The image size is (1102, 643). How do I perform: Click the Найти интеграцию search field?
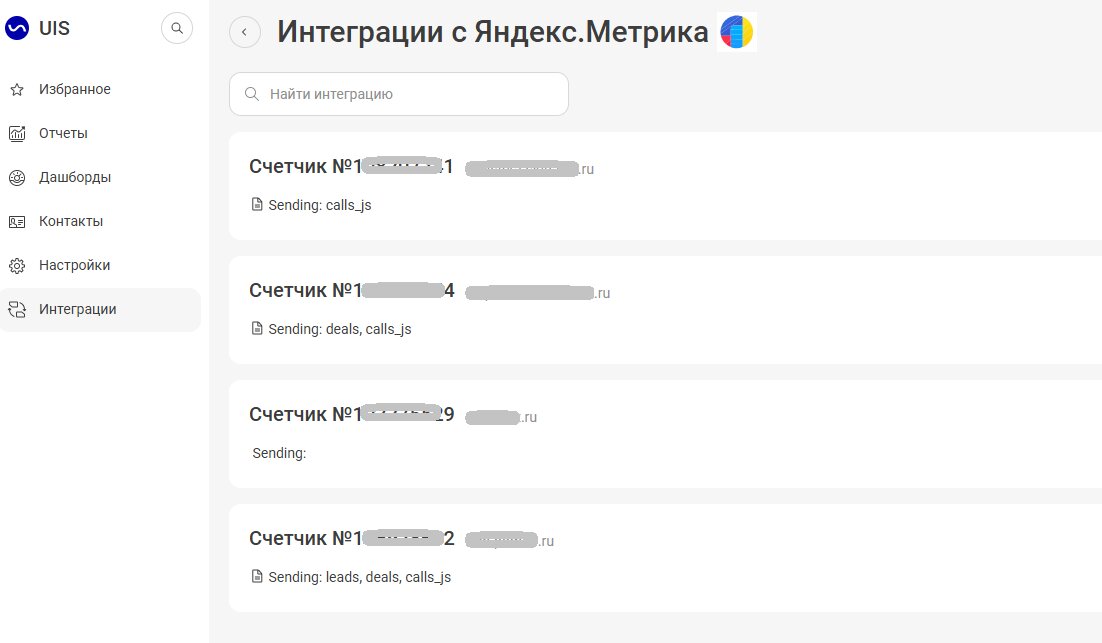[x=398, y=93]
